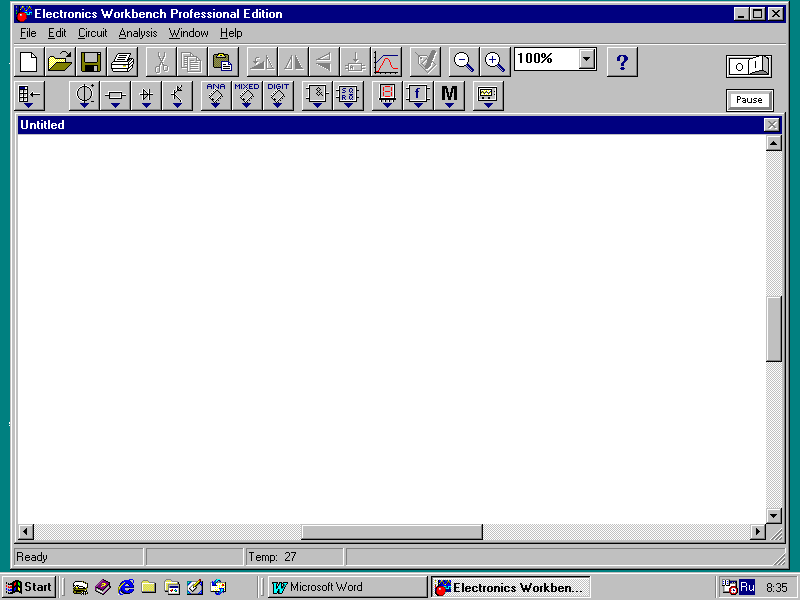Open the File menu
Viewport: 800px width, 600px height.
coord(28,33)
